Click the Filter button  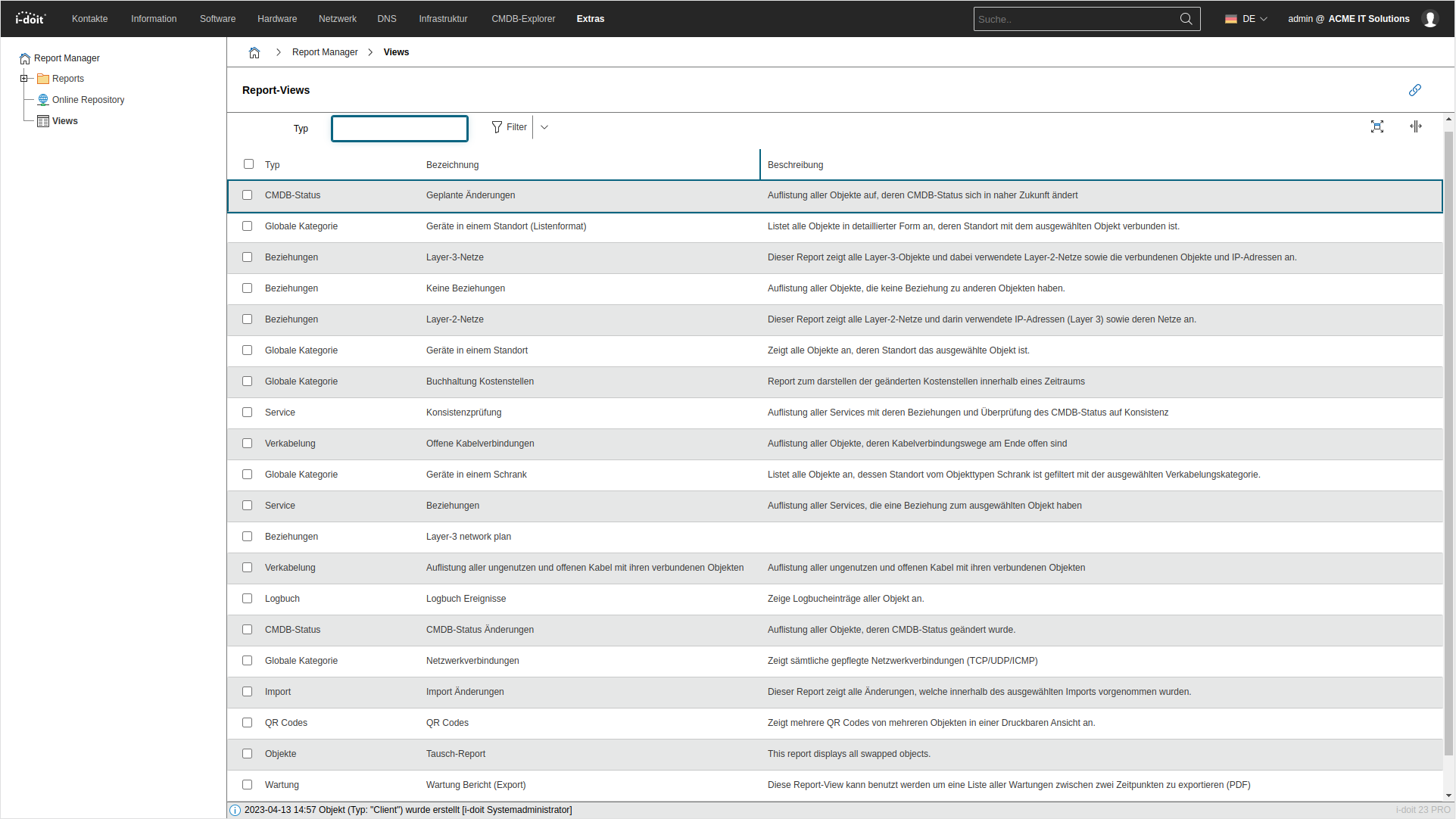510,127
